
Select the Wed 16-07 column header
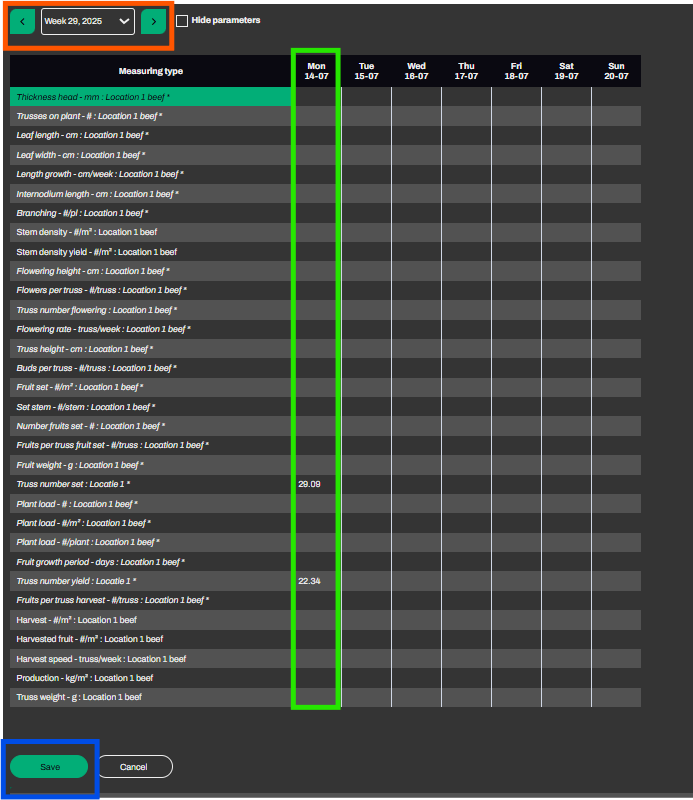pos(416,71)
